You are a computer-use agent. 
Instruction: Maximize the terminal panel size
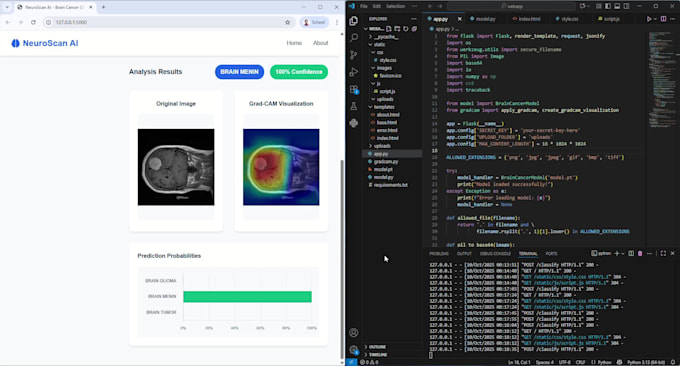coord(663,253)
